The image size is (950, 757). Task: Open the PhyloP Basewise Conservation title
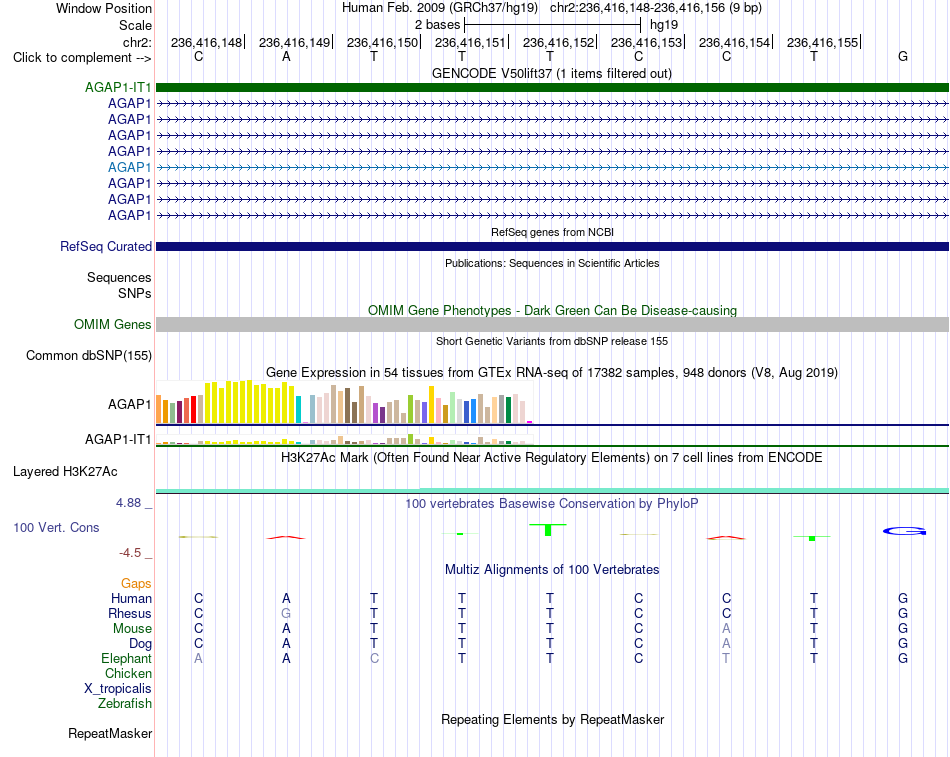(551, 504)
